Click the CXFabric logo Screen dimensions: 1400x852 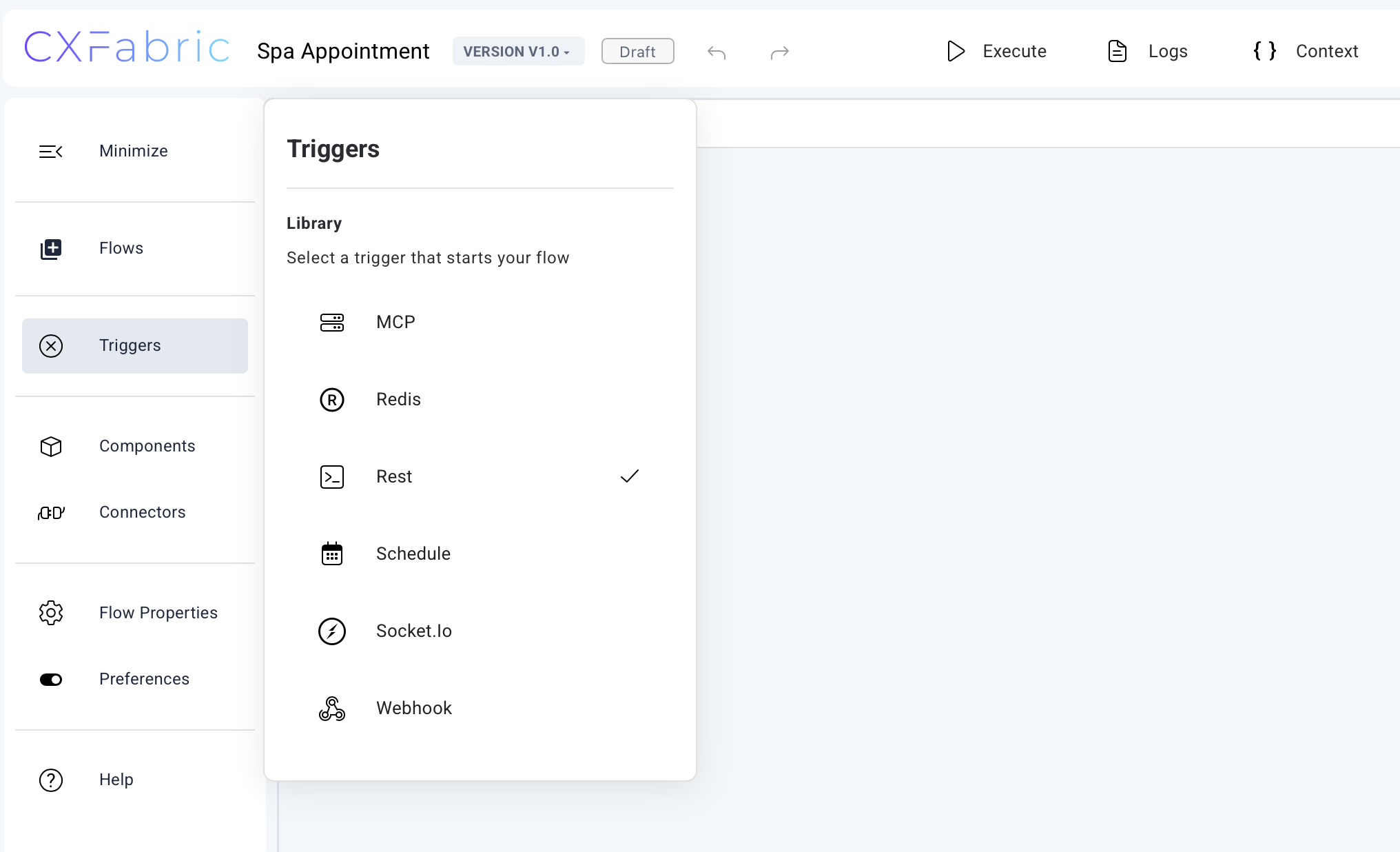[x=127, y=47]
